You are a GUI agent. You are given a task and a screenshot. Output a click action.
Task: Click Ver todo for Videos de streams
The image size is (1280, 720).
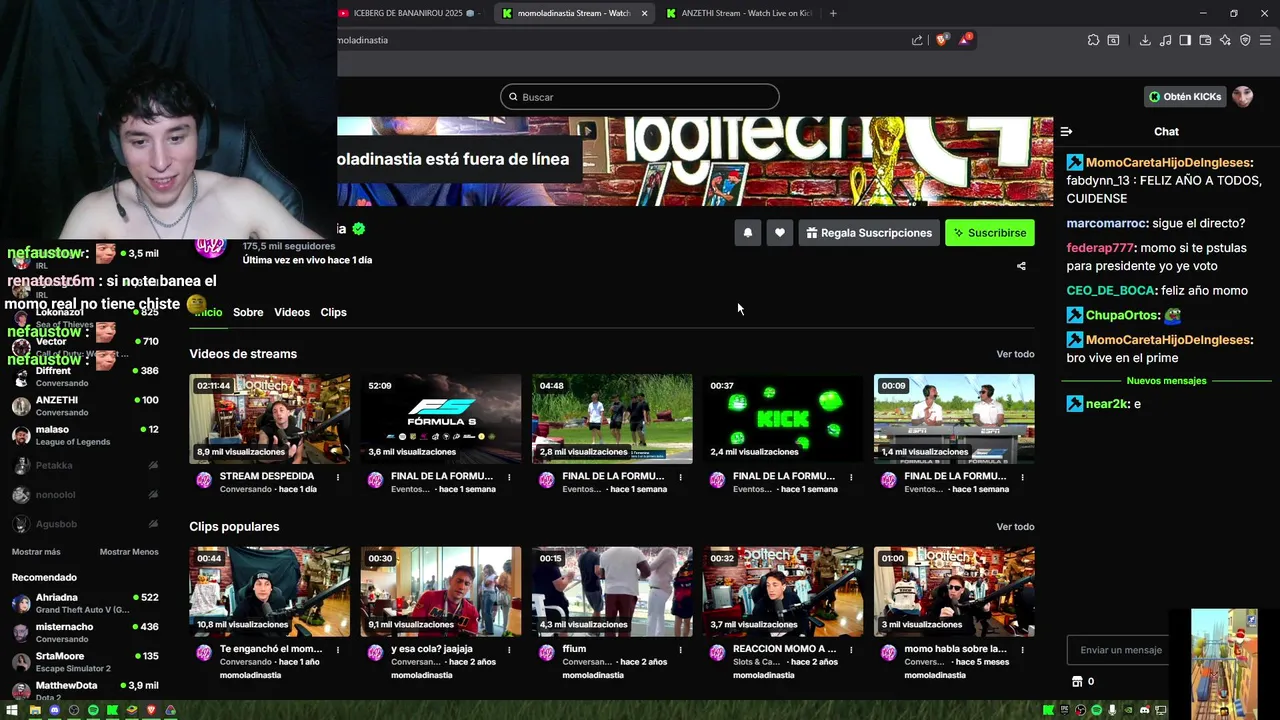pyautogui.click(x=1015, y=354)
